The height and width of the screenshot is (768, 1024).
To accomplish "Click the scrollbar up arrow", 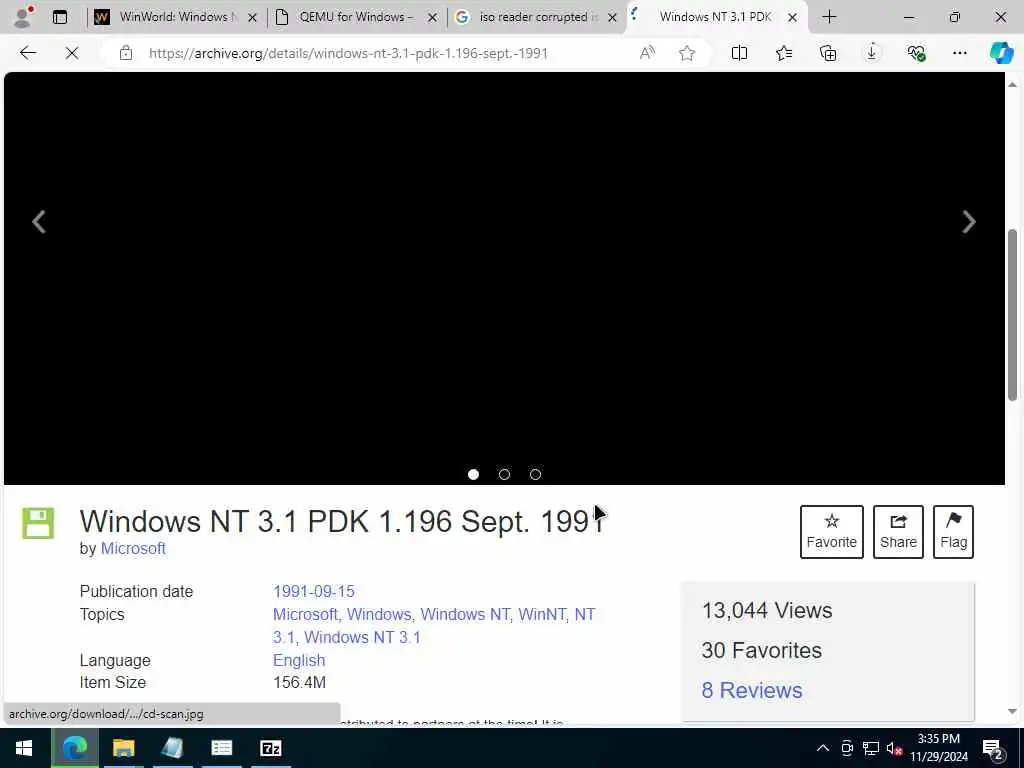I will coord(1012,85).
